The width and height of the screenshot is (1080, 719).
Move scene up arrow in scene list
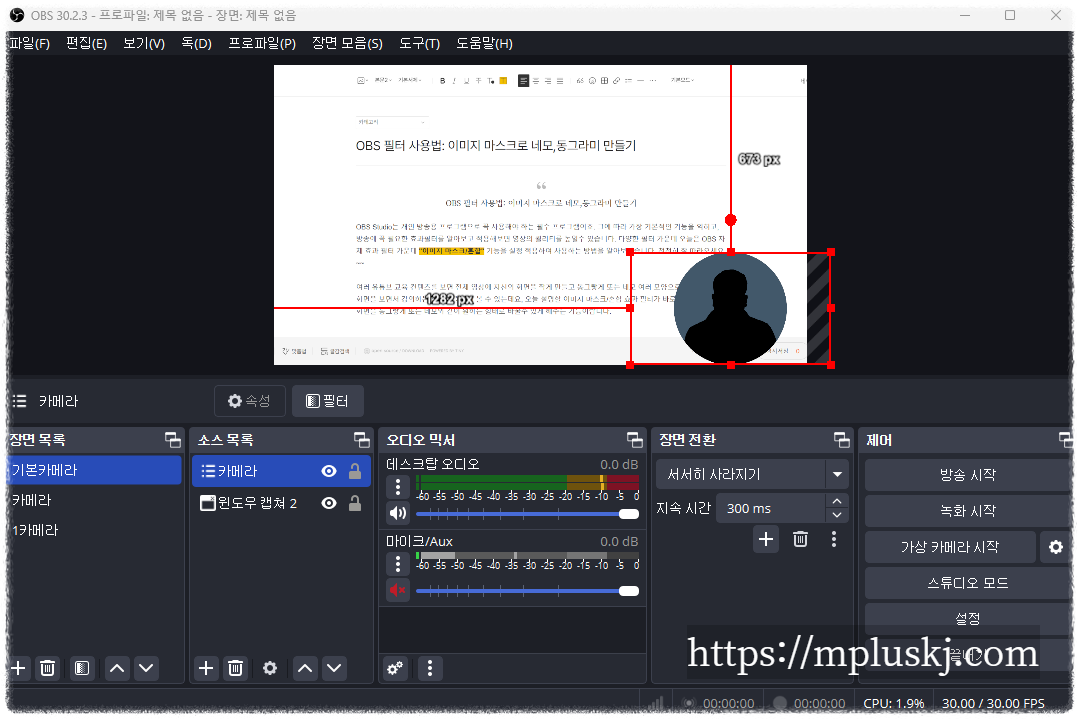pos(117,668)
